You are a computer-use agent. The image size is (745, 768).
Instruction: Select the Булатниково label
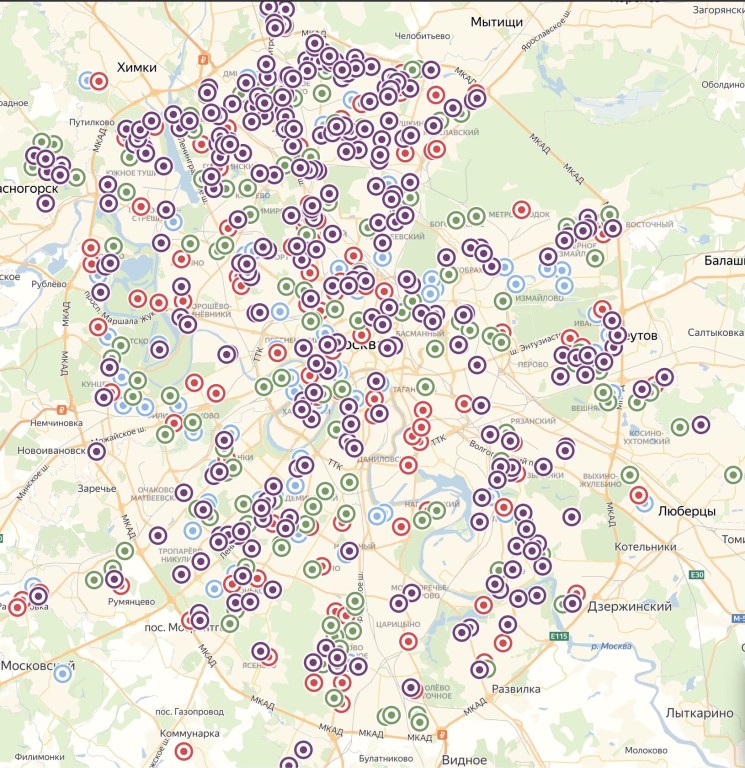[385, 759]
